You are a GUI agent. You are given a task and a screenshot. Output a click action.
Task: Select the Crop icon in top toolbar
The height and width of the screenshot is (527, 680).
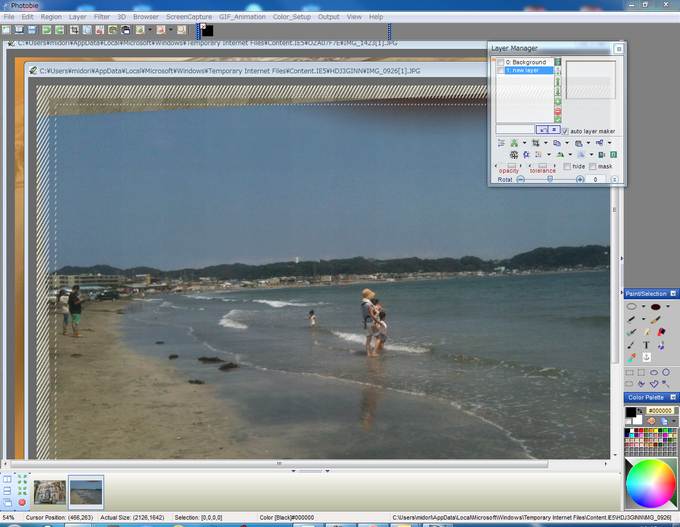(x=75, y=29)
